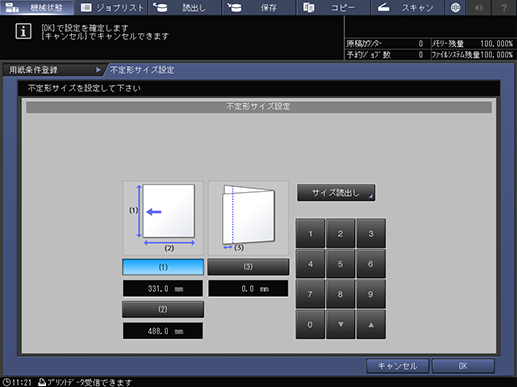Cancel with the キャンセル button
This screenshot has height=387, width=517.
[x=397, y=366]
